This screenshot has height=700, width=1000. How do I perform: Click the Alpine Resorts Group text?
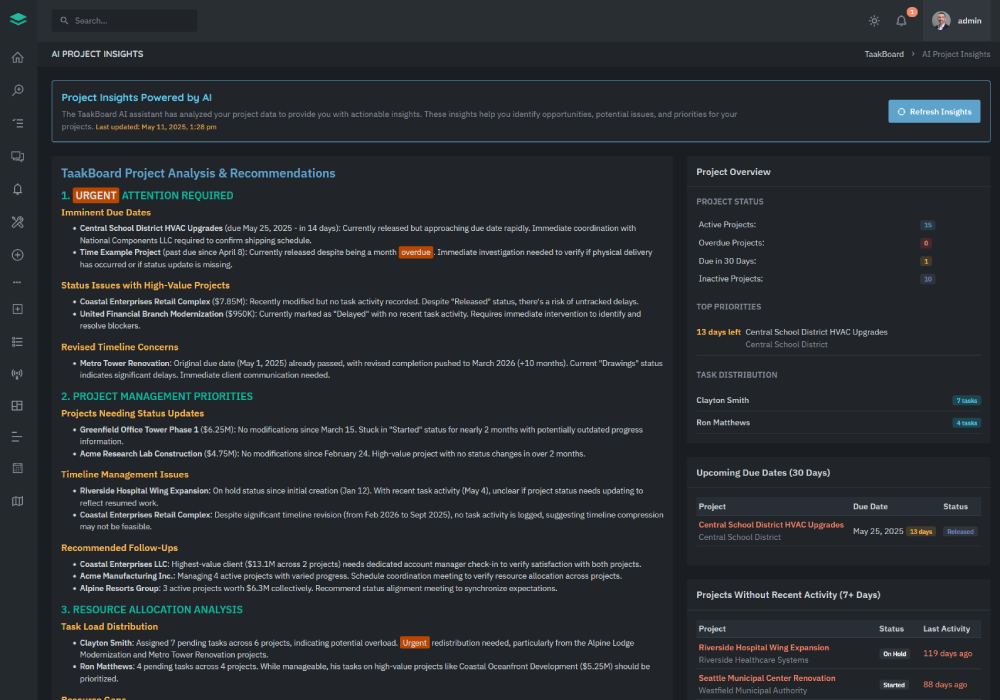click(120, 588)
